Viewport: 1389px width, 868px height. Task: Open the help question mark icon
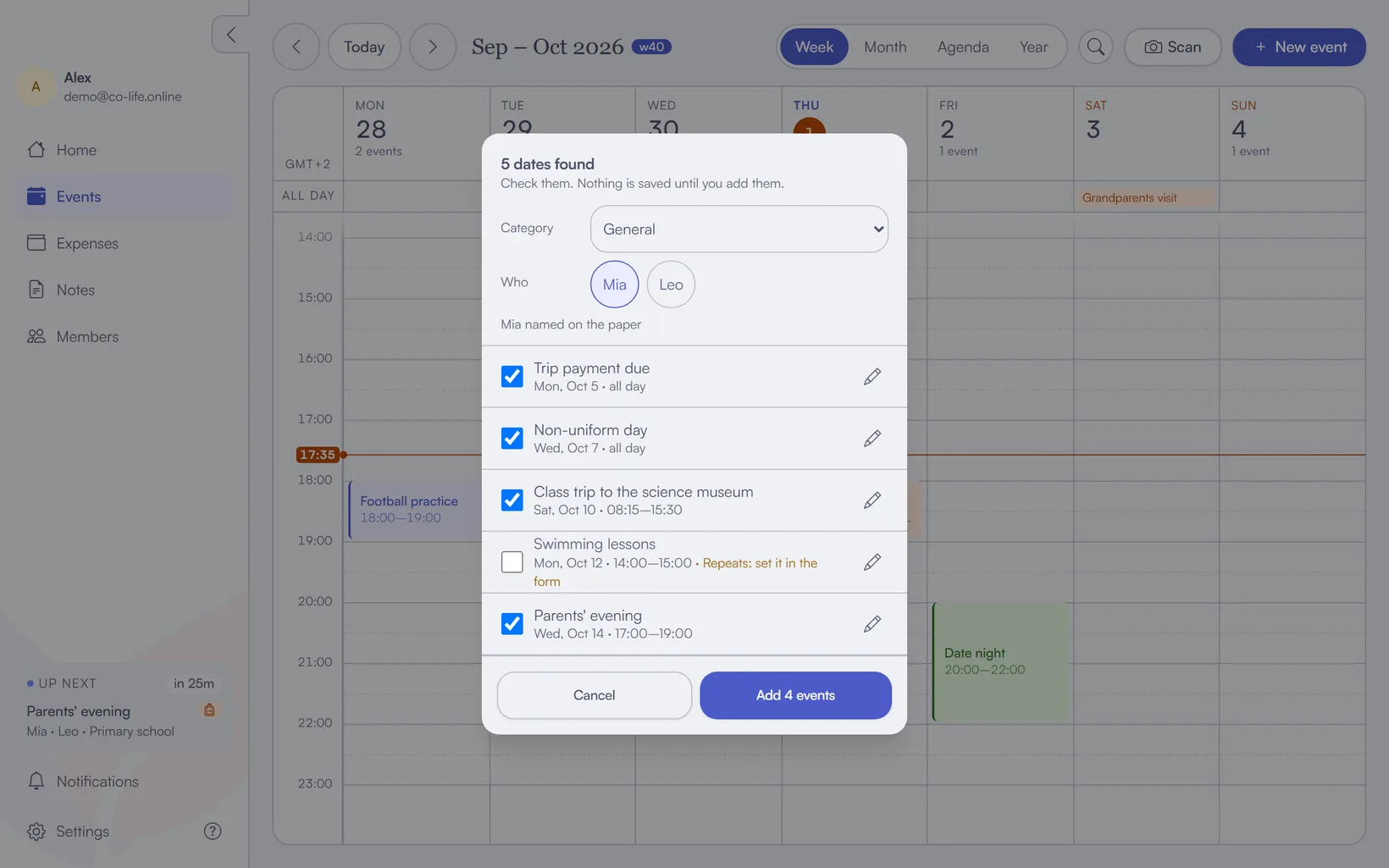click(213, 832)
